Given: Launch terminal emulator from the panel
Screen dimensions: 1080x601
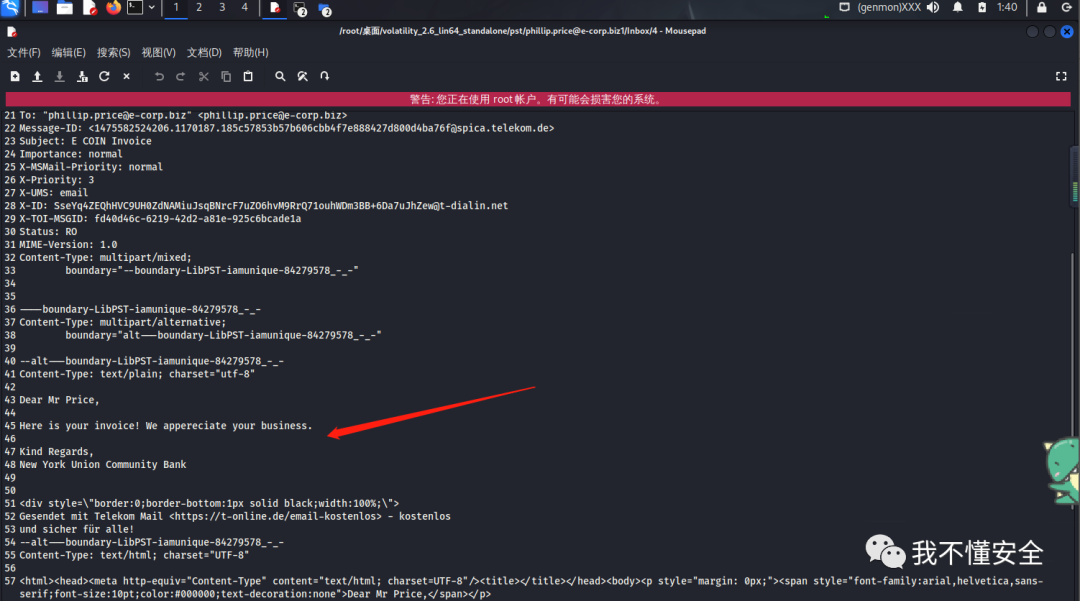Looking at the screenshot, I should coord(135,8).
